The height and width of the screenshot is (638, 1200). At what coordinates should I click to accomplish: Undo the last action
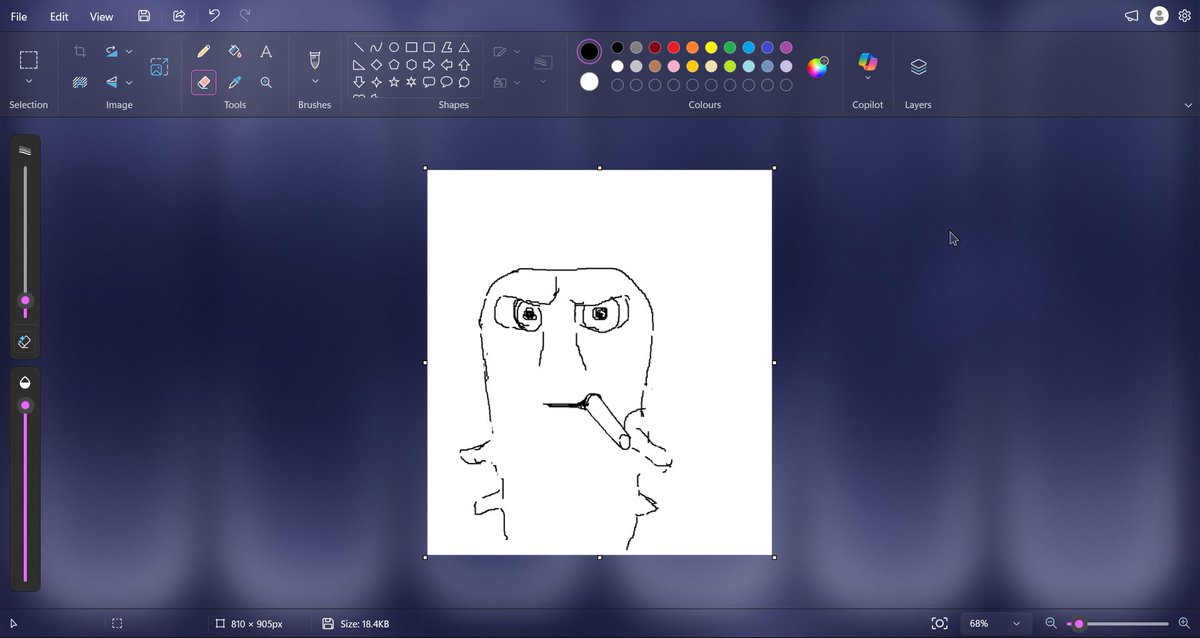coord(214,16)
